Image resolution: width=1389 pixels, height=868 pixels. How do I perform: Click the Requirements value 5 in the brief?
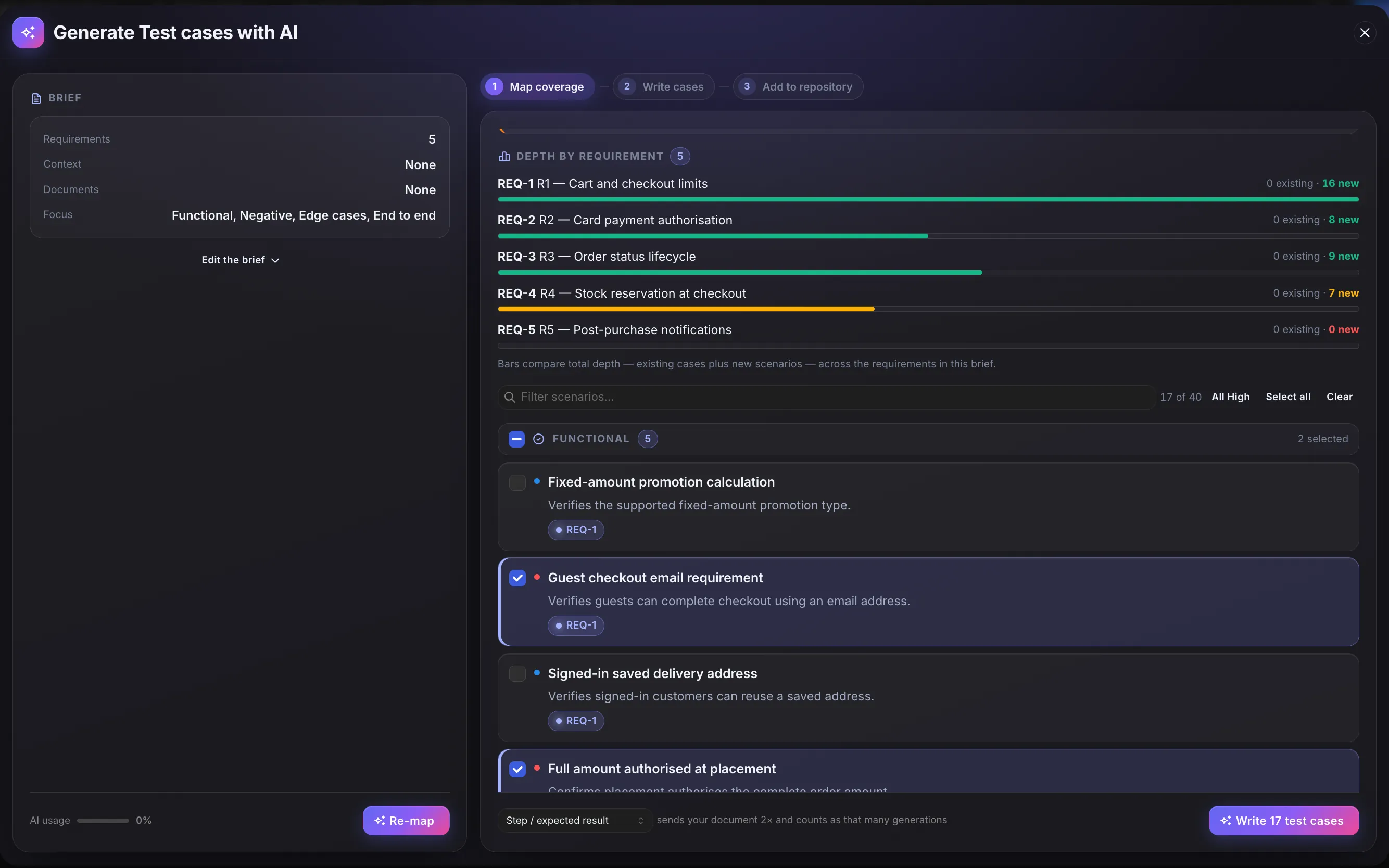(x=432, y=139)
